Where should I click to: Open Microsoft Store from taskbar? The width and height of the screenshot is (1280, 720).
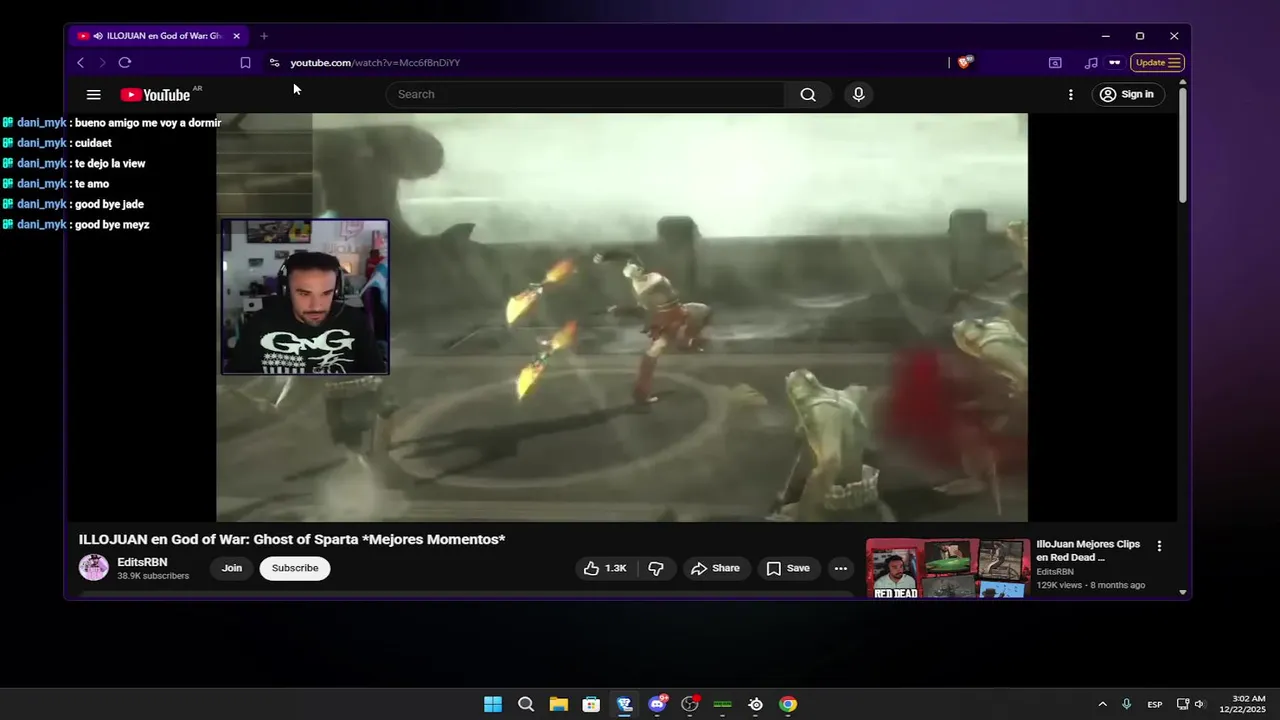point(591,704)
